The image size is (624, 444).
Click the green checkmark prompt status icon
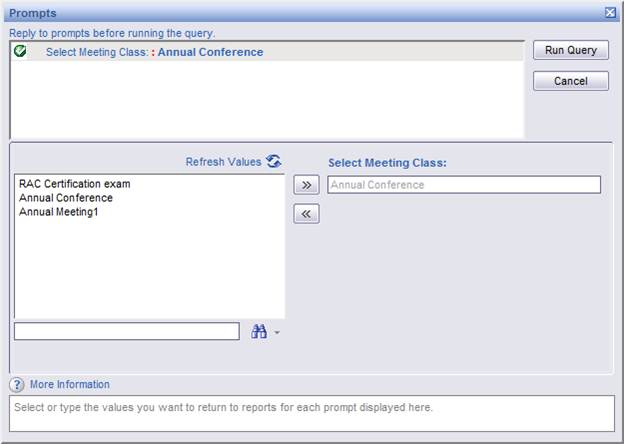point(21,52)
